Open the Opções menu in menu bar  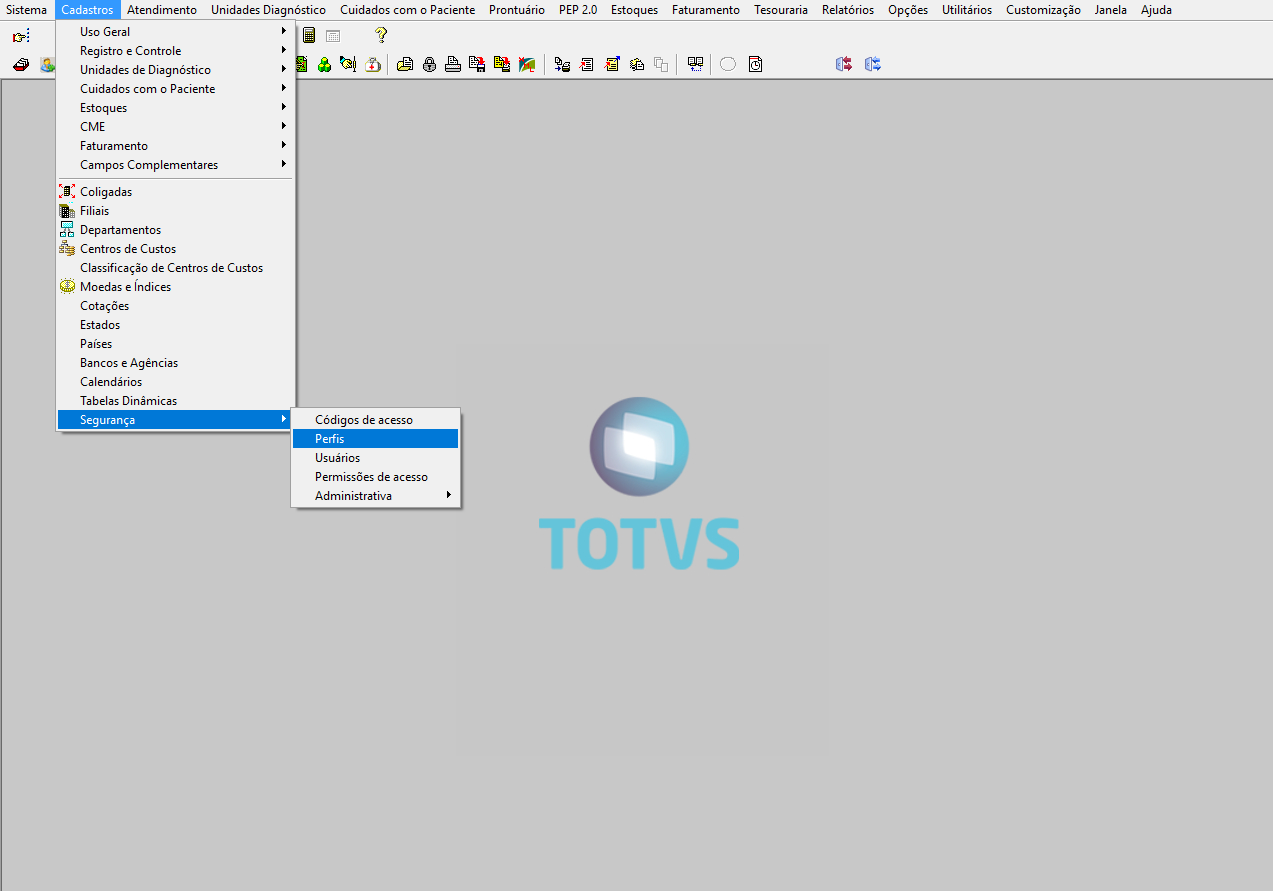[x=908, y=10]
